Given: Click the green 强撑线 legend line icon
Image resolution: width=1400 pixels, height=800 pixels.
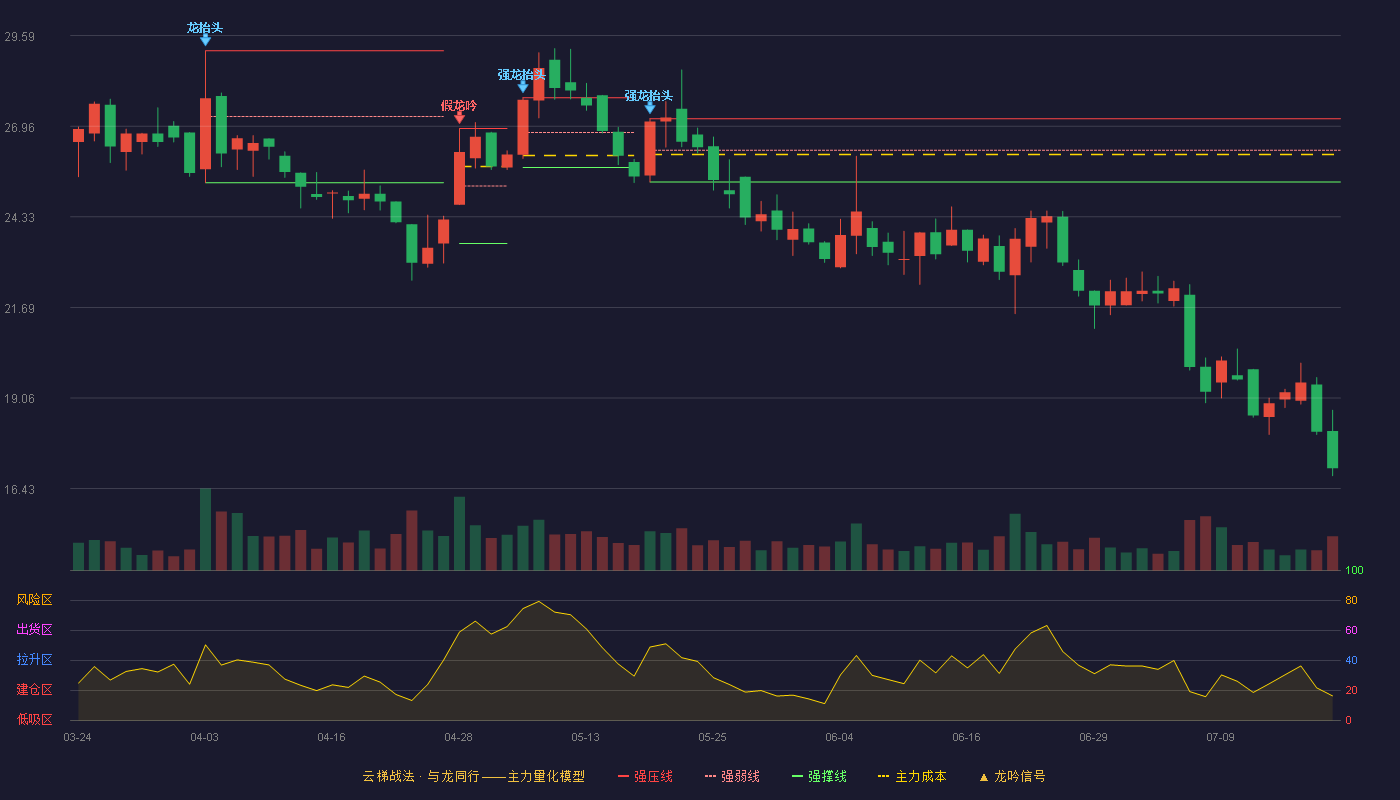Looking at the screenshot, I should point(797,777).
